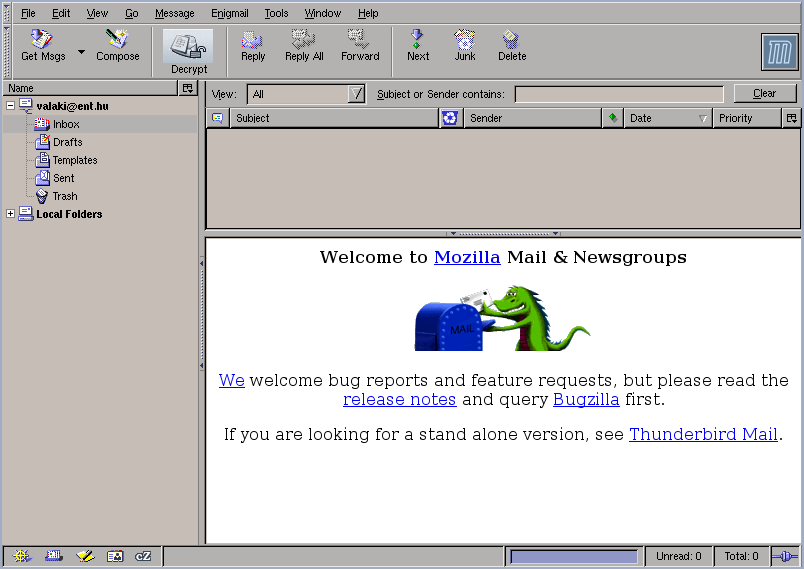Open the View menu
This screenshot has width=804, height=569.
[x=97, y=13]
